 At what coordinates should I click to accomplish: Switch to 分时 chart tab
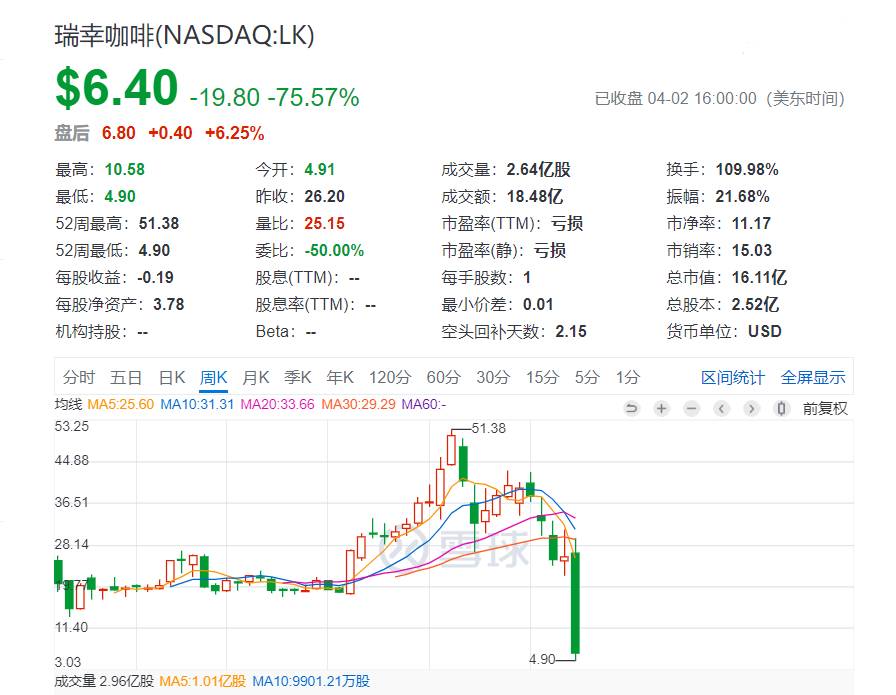pos(78,377)
